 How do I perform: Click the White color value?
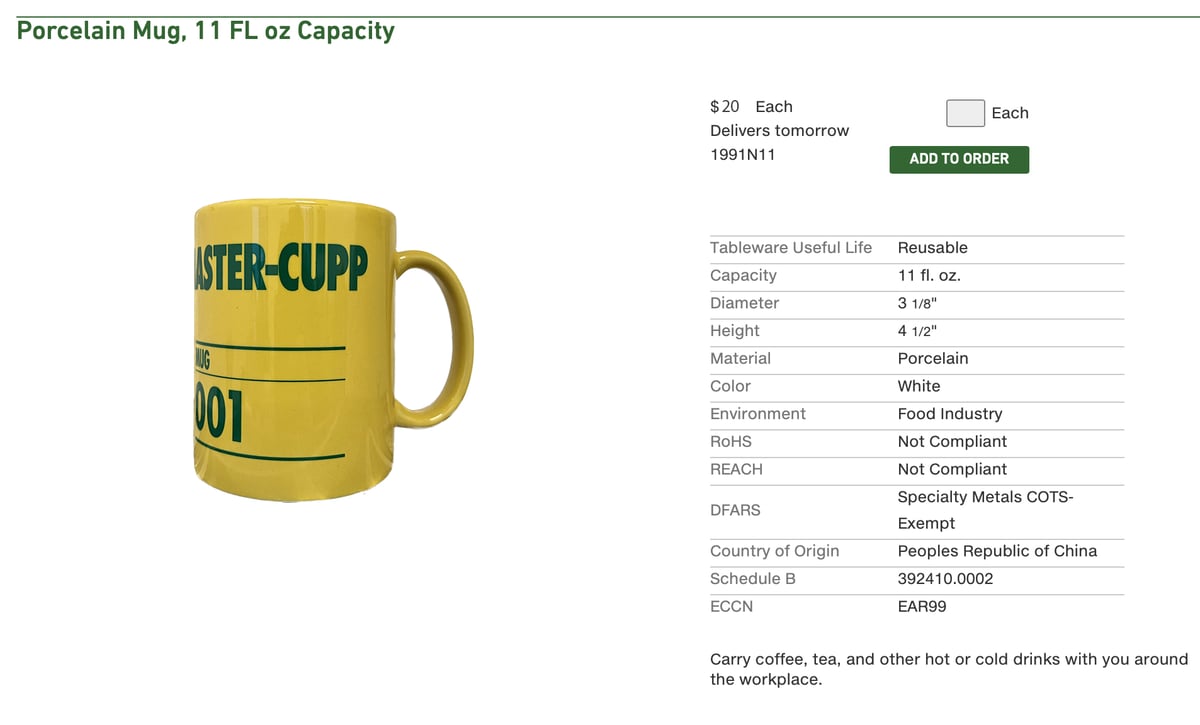tap(919, 386)
